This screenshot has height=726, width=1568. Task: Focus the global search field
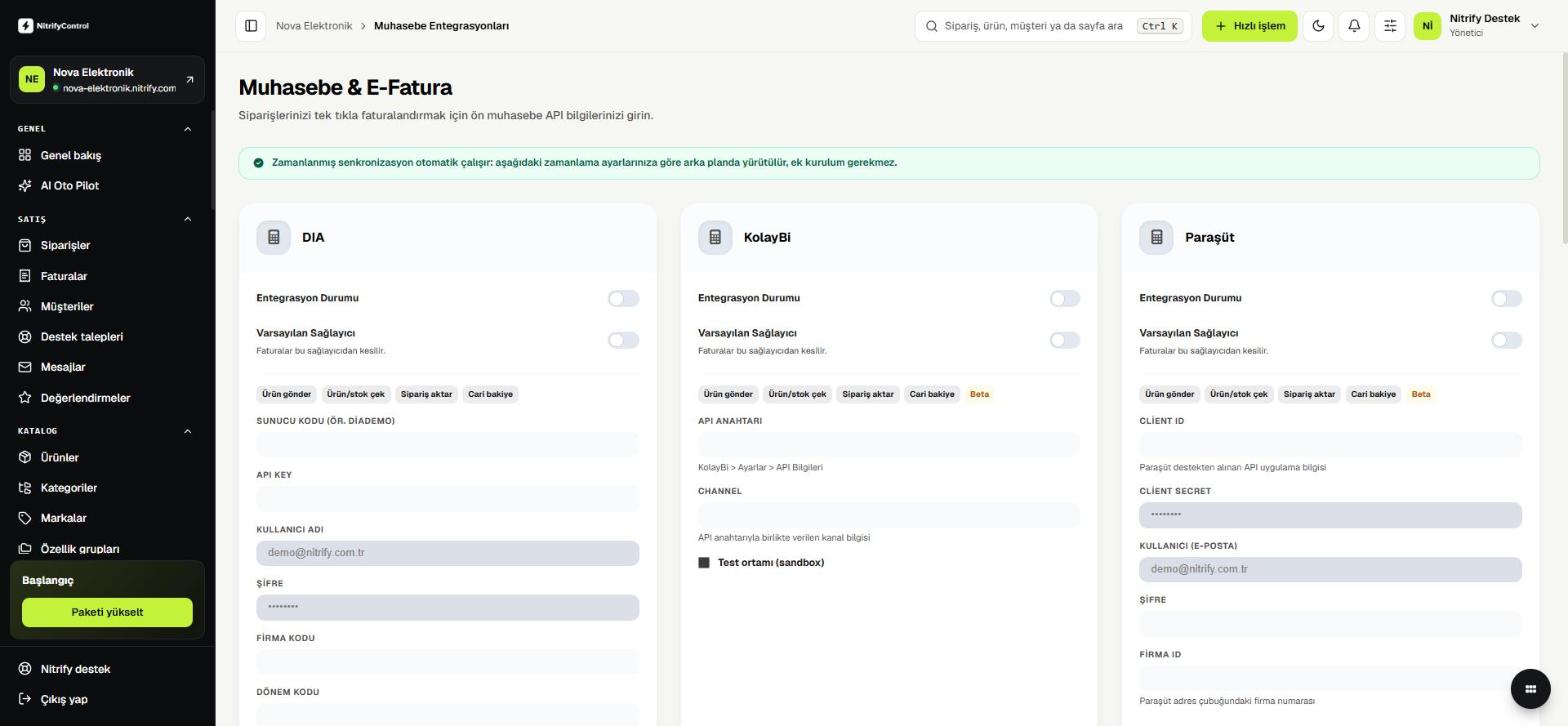tap(1053, 26)
